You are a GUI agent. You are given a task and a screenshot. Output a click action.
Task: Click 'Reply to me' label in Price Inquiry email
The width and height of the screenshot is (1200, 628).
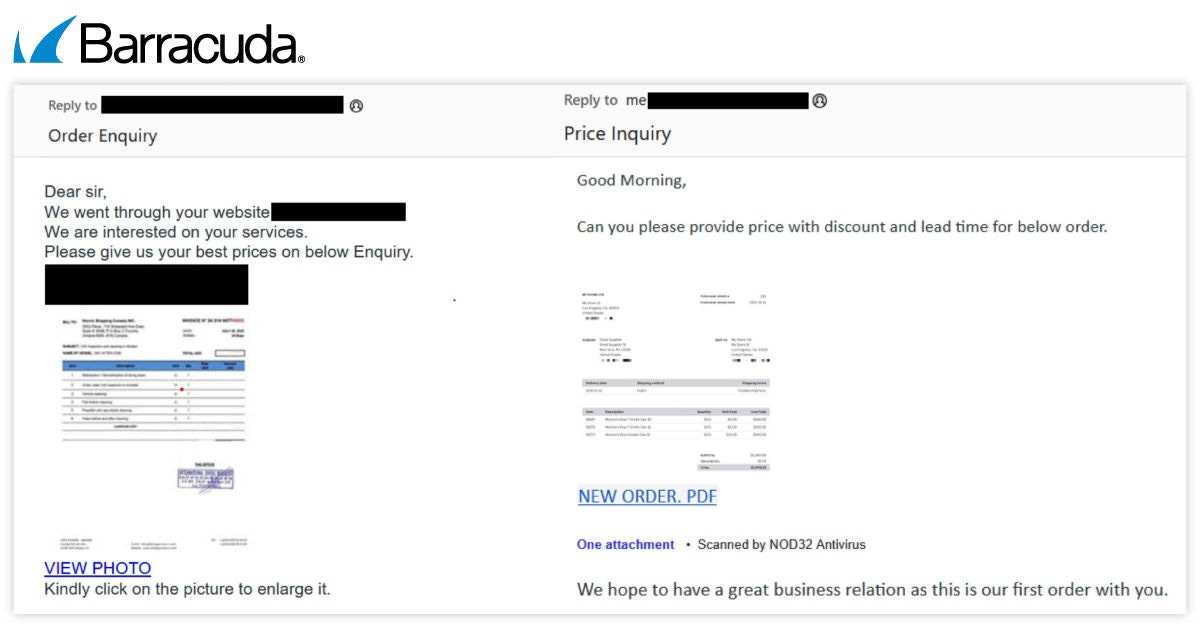click(x=605, y=100)
